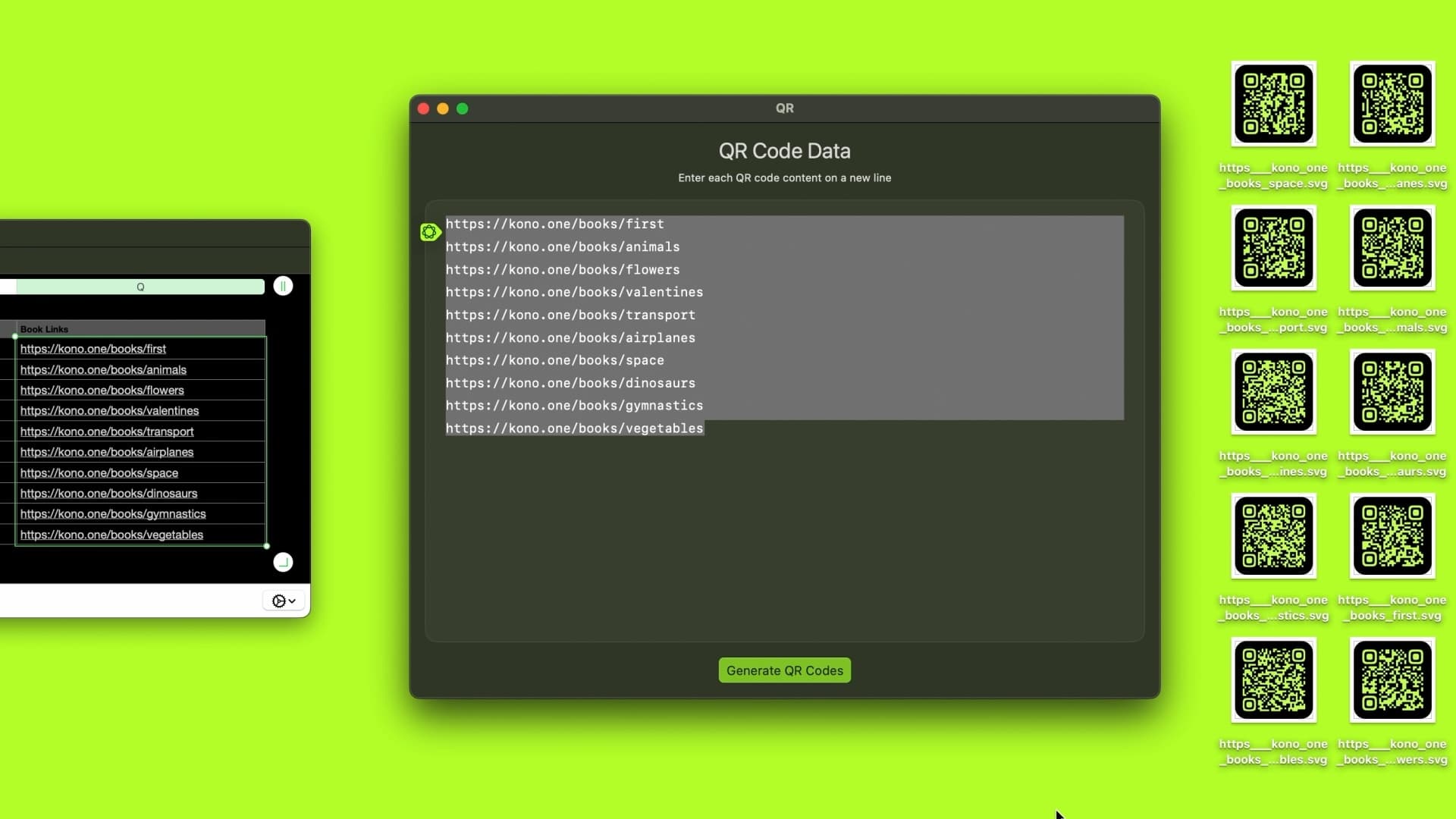Click the books/airplanes spreadsheet link
The height and width of the screenshot is (819, 1456).
point(107,452)
